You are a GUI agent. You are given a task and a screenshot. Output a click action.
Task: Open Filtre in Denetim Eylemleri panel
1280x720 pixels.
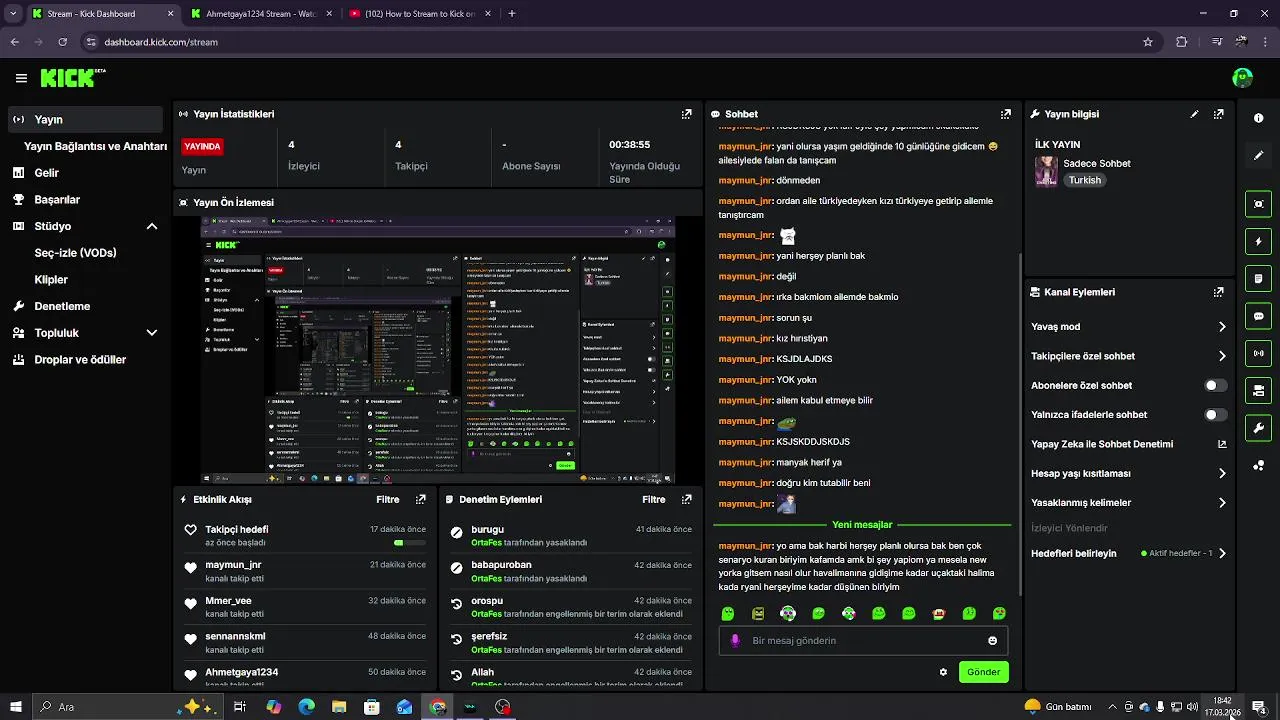[653, 499]
